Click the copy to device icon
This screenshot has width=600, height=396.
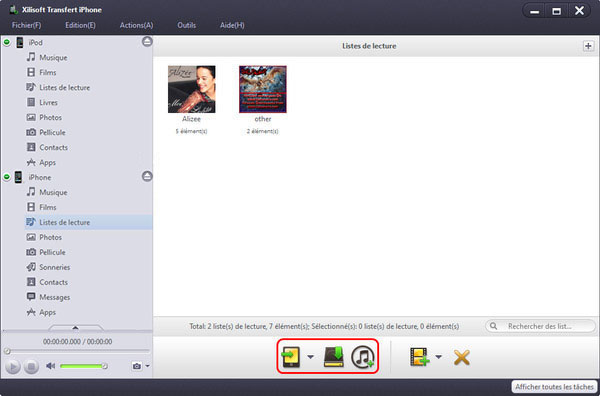290,357
